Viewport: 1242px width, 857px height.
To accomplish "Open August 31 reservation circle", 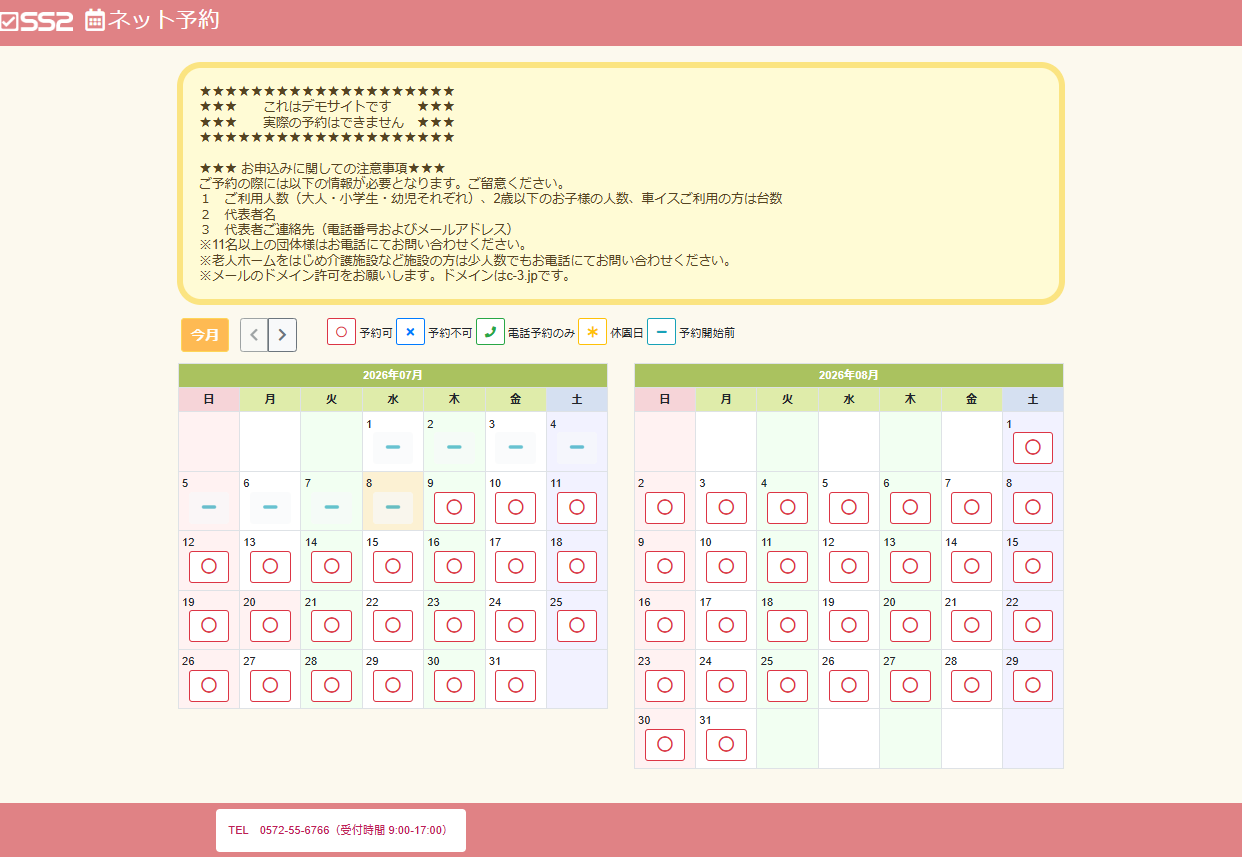I will click(726, 745).
